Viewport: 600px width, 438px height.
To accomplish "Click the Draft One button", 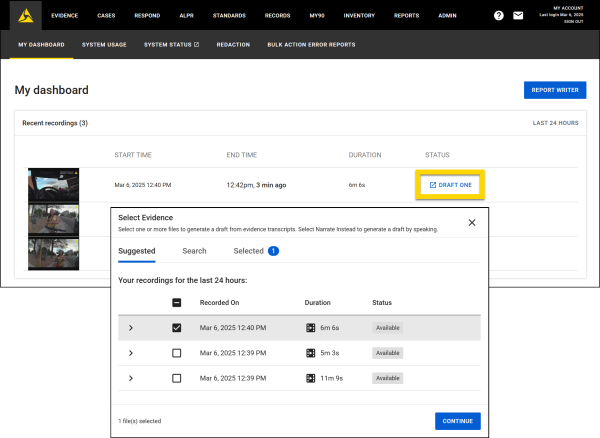I will point(450,185).
